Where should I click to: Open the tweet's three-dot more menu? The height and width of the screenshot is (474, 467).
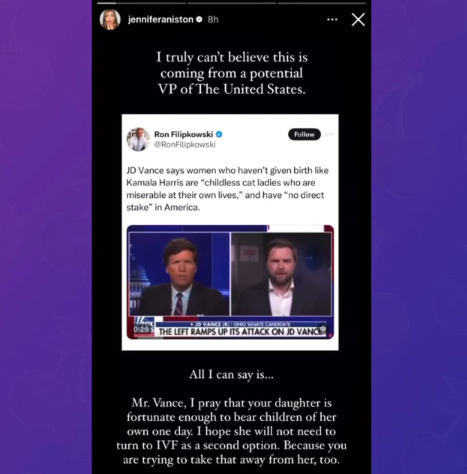329,134
